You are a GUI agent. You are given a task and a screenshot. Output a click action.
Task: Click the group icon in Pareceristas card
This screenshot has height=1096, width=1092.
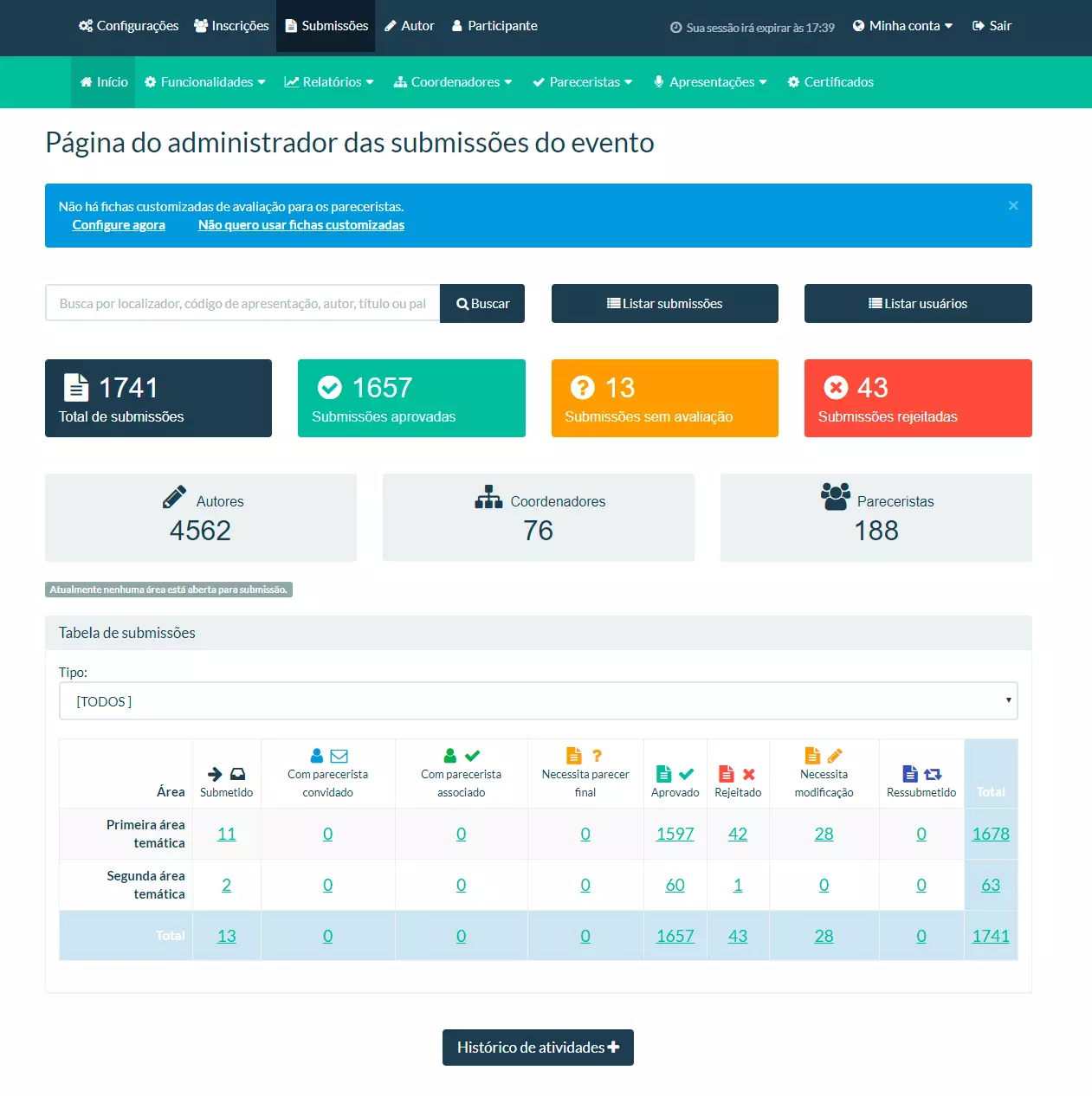tap(836, 497)
